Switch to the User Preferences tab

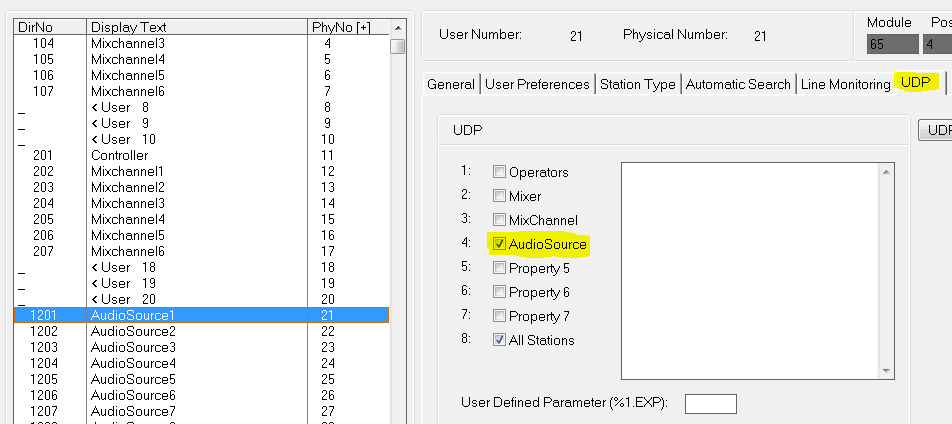(x=537, y=84)
